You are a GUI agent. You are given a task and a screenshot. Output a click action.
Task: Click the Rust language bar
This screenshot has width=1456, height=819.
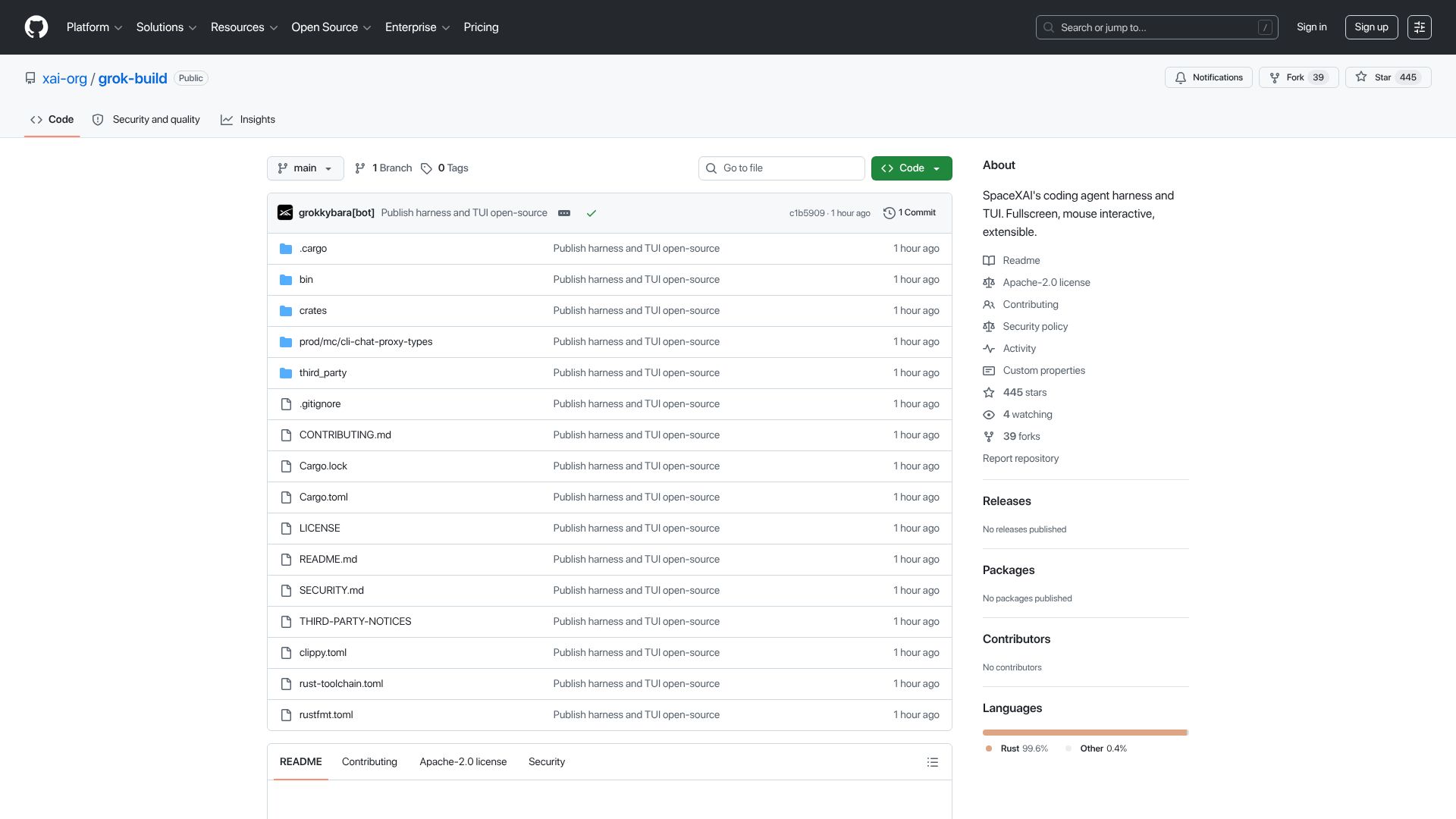tap(1084, 733)
